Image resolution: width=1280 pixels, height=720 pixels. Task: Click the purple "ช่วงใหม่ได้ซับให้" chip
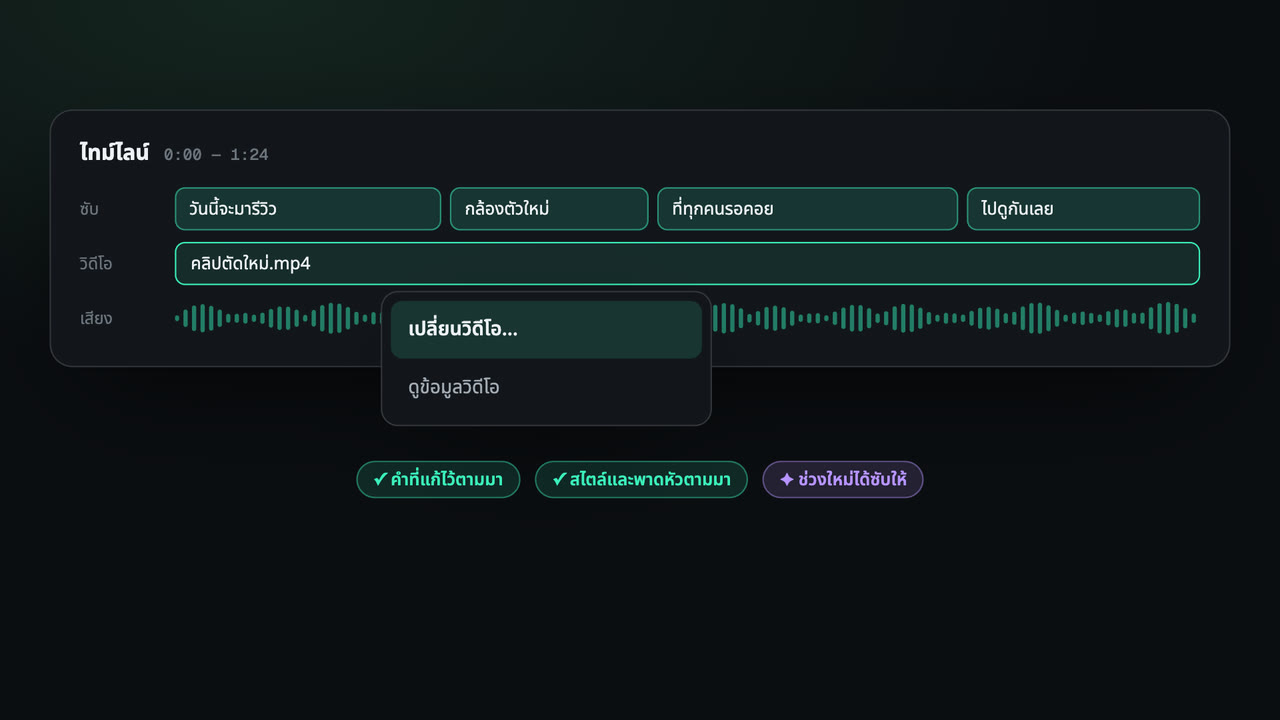tap(843, 480)
